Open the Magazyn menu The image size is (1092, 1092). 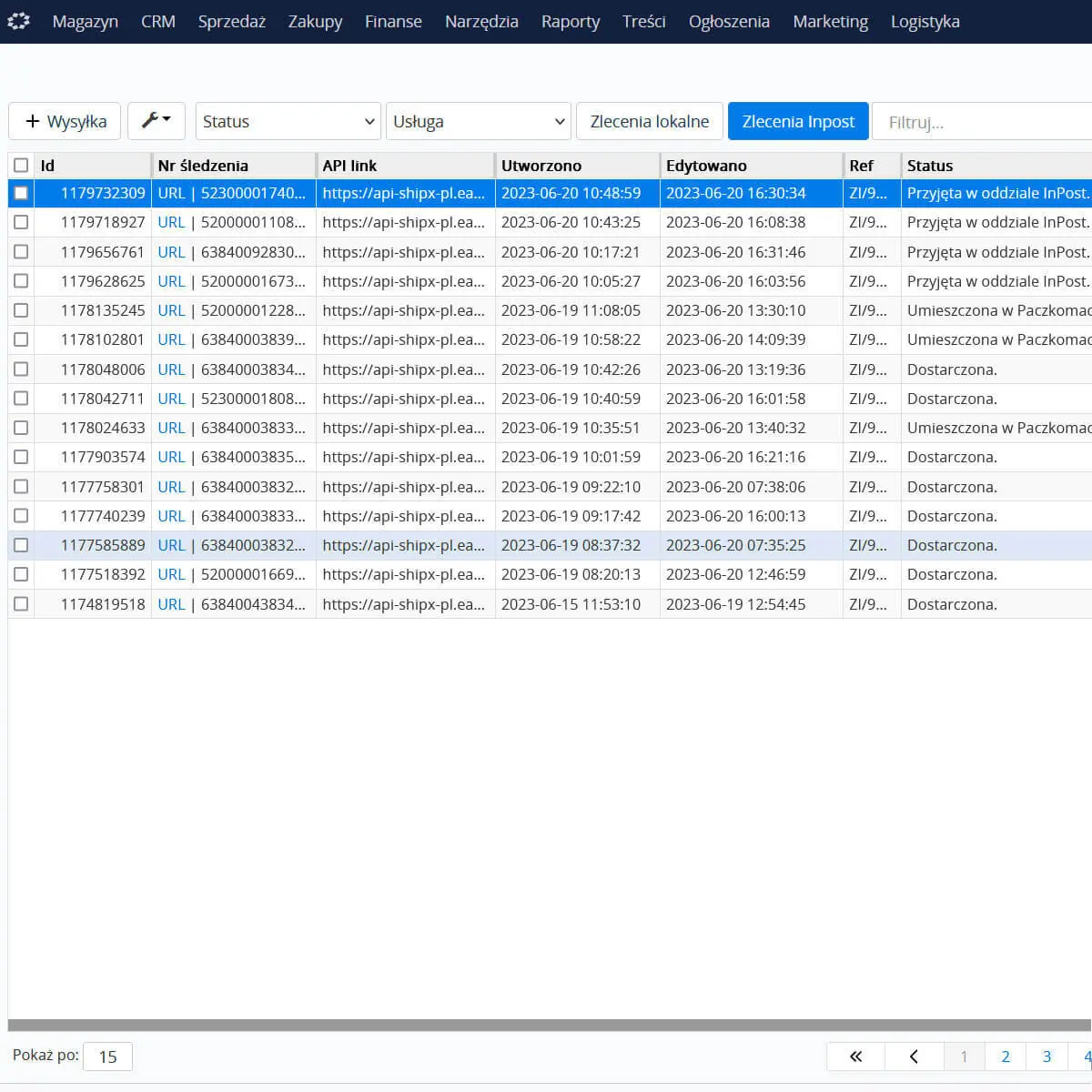pos(86,21)
